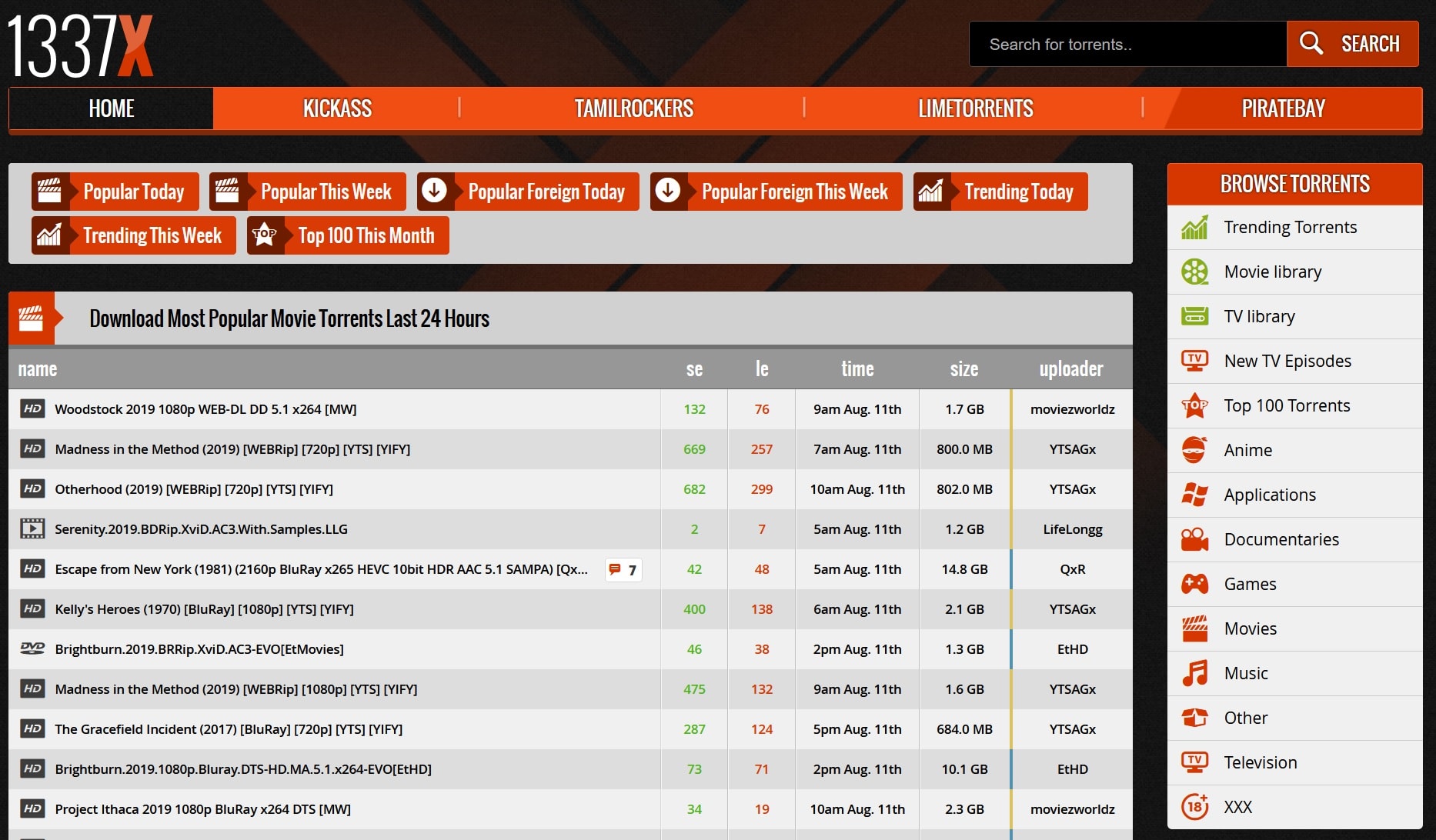
Task: Open Madness in the Method 1080p torrent
Action: (236, 689)
